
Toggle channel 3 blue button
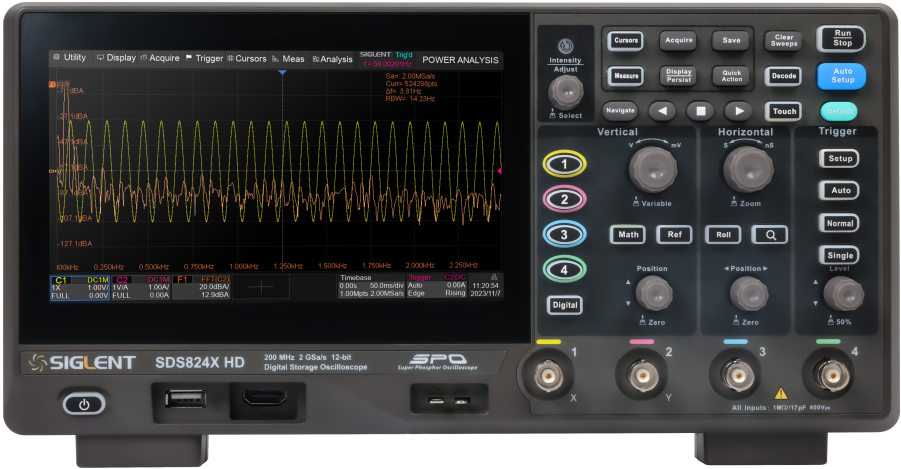[564, 234]
